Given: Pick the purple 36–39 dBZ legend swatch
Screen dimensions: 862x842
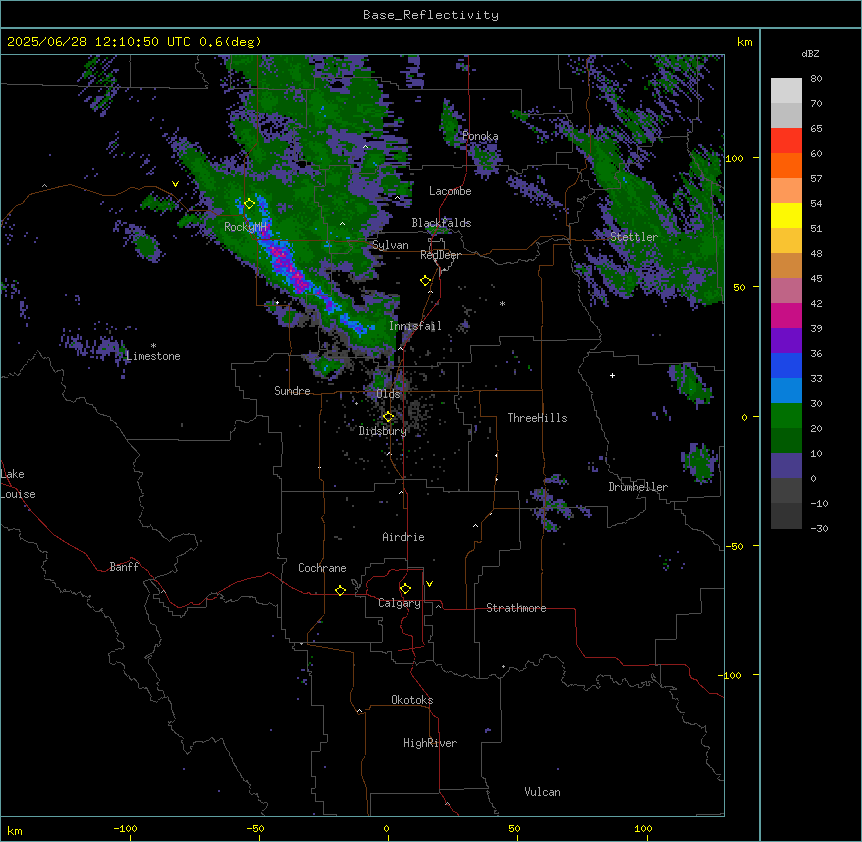Looking at the screenshot, I should tap(786, 341).
